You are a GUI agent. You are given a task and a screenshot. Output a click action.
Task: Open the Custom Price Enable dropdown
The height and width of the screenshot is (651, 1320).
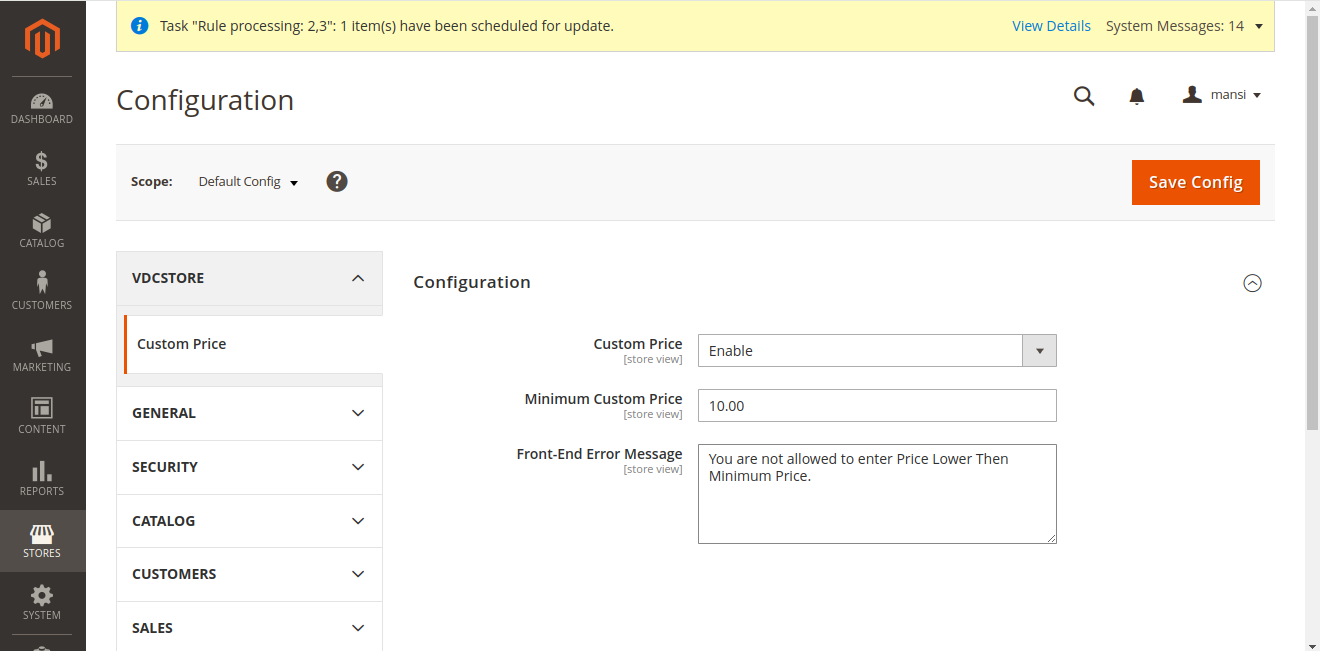pos(876,351)
